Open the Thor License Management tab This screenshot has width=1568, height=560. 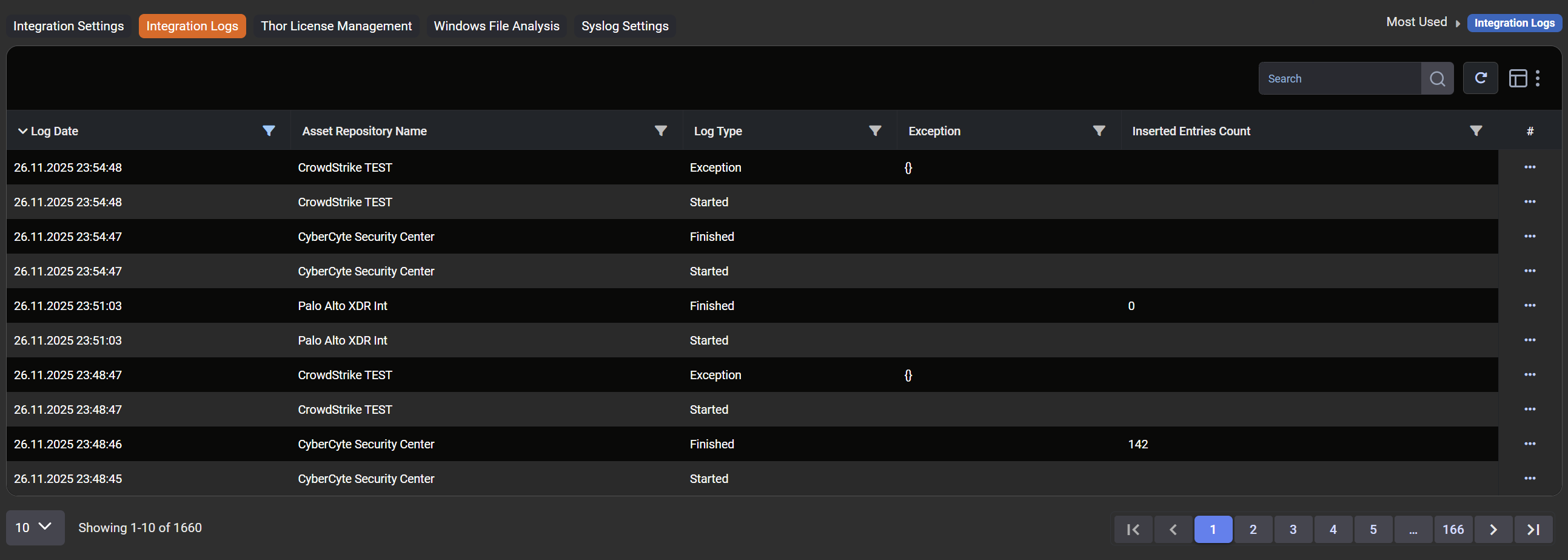(x=336, y=26)
